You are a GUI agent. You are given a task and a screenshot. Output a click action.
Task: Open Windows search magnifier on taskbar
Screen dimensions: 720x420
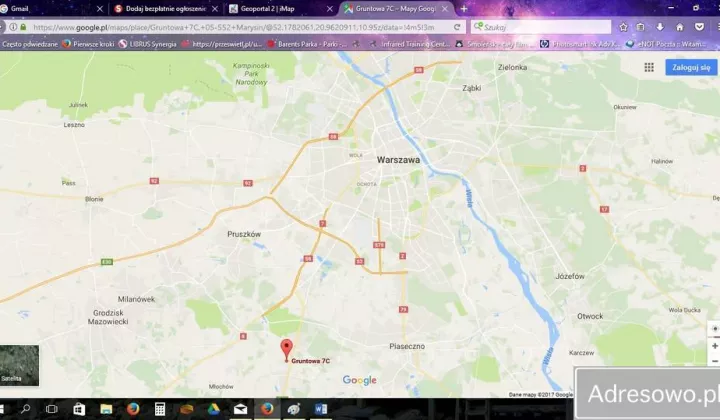(26, 409)
